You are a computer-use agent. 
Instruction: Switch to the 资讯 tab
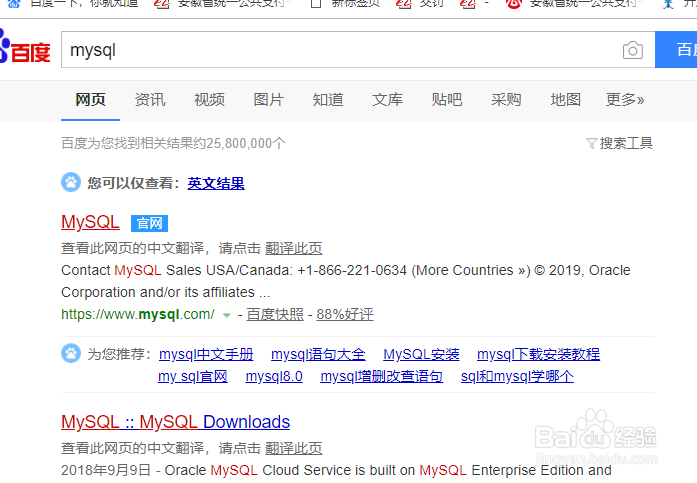click(x=150, y=100)
